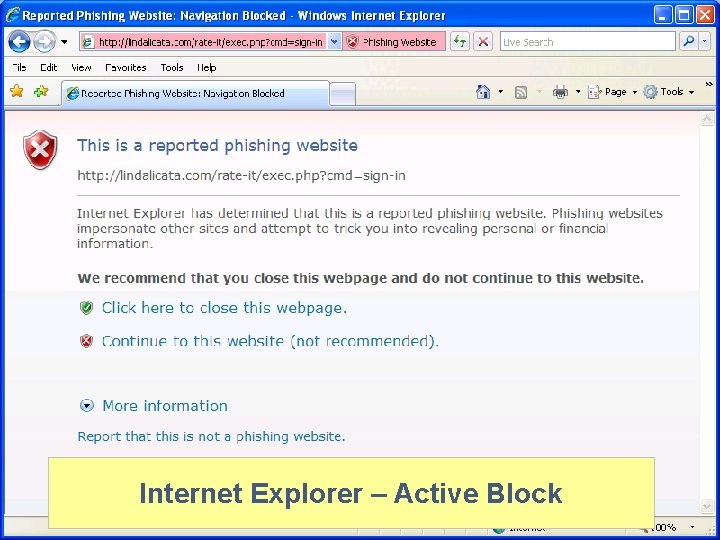Open the File menu
Viewport: 720px width, 540px height.
tap(19, 68)
